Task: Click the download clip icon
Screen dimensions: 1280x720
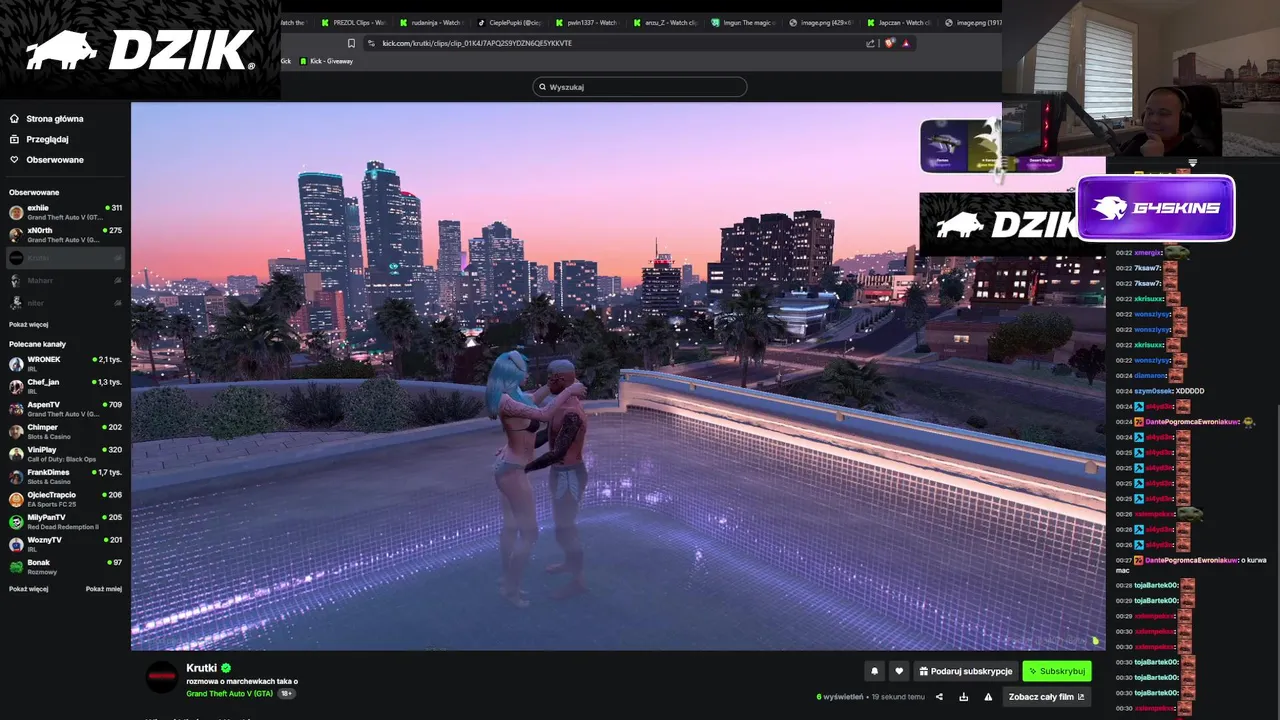Action: (x=963, y=697)
